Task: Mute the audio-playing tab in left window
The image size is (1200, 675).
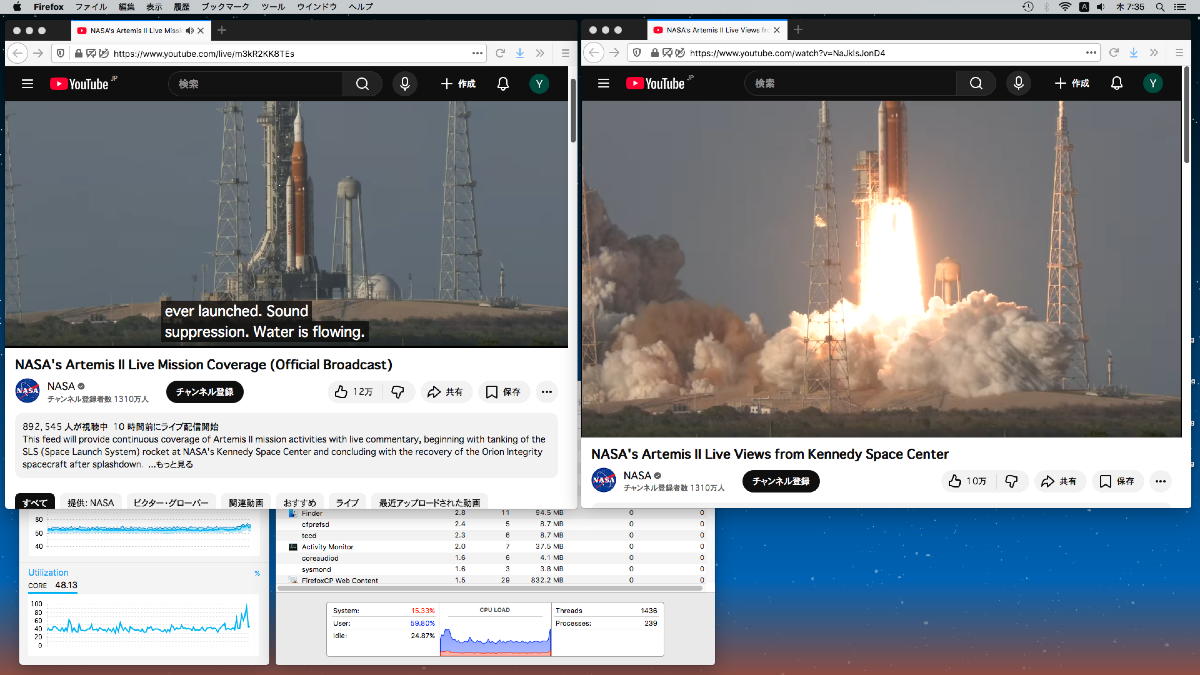Action: (189, 30)
